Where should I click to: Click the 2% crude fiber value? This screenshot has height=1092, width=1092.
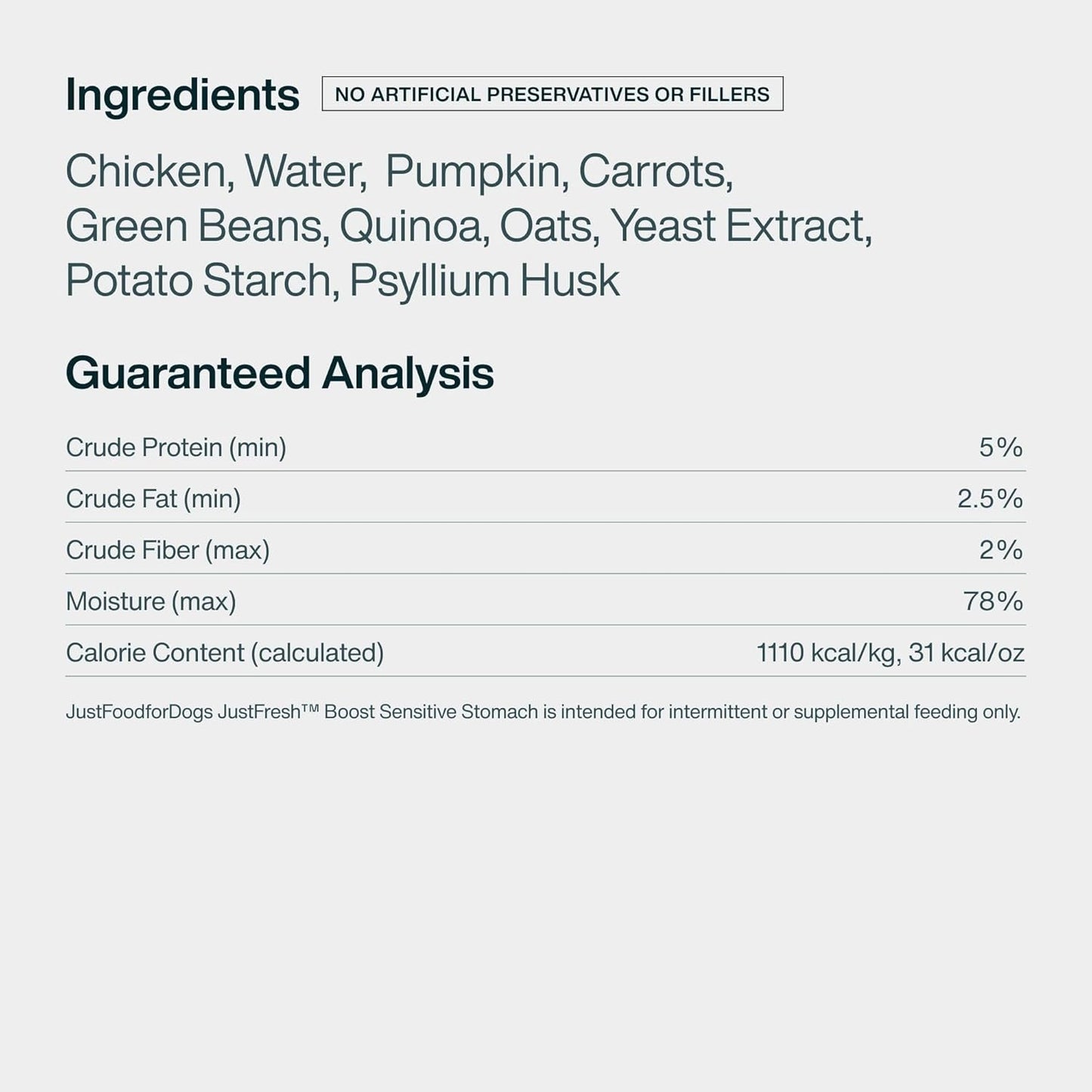click(x=1001, y=550)
